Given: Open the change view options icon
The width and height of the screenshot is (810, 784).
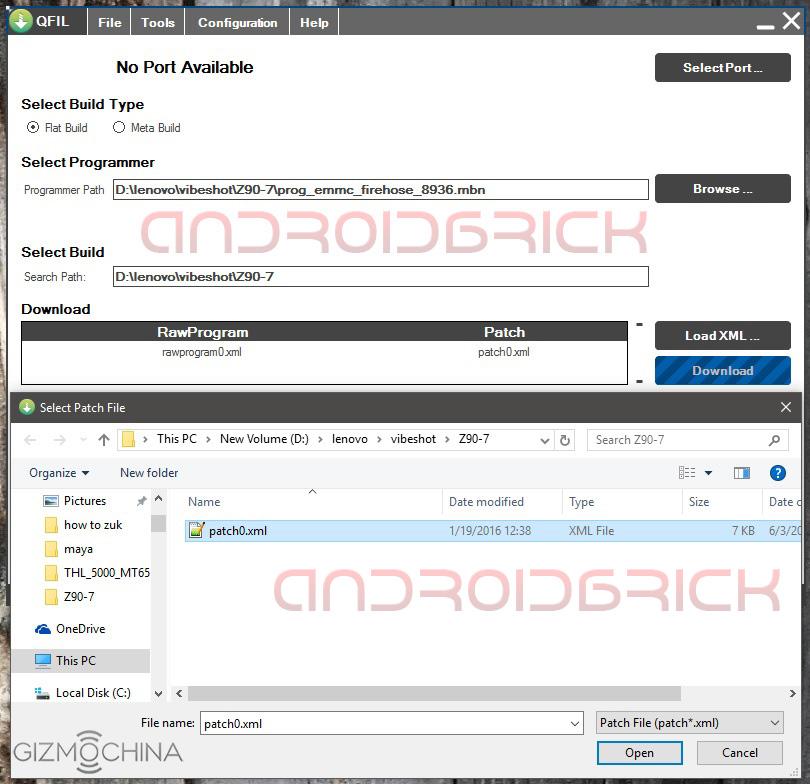Looking at the screenshot, I should coord(690,472).
